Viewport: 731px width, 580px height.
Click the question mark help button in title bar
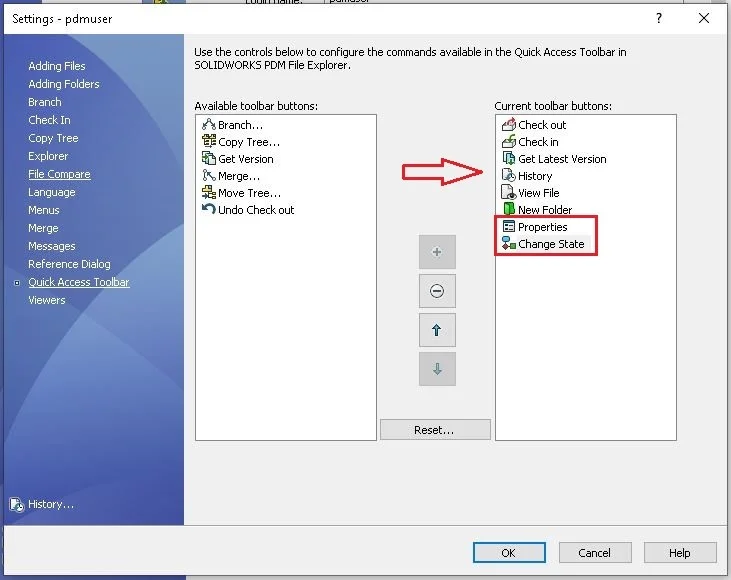[659, 18]
